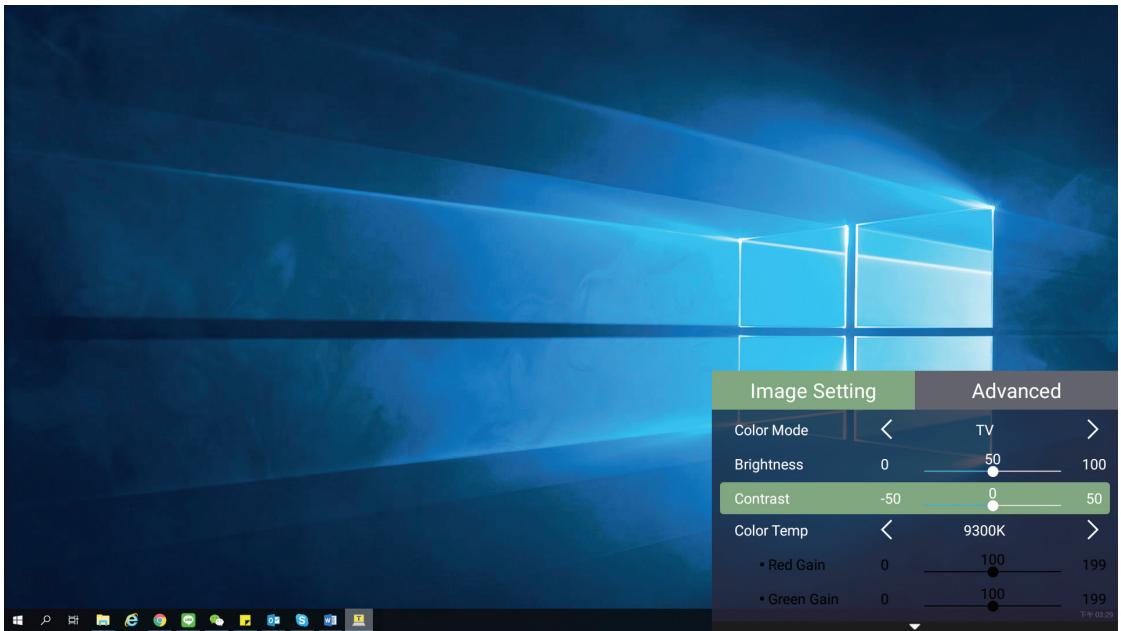Screen dimensions: 1121x631
Task: Select previous Color Mode with left arrow
Action: click(x=887, y=429)
